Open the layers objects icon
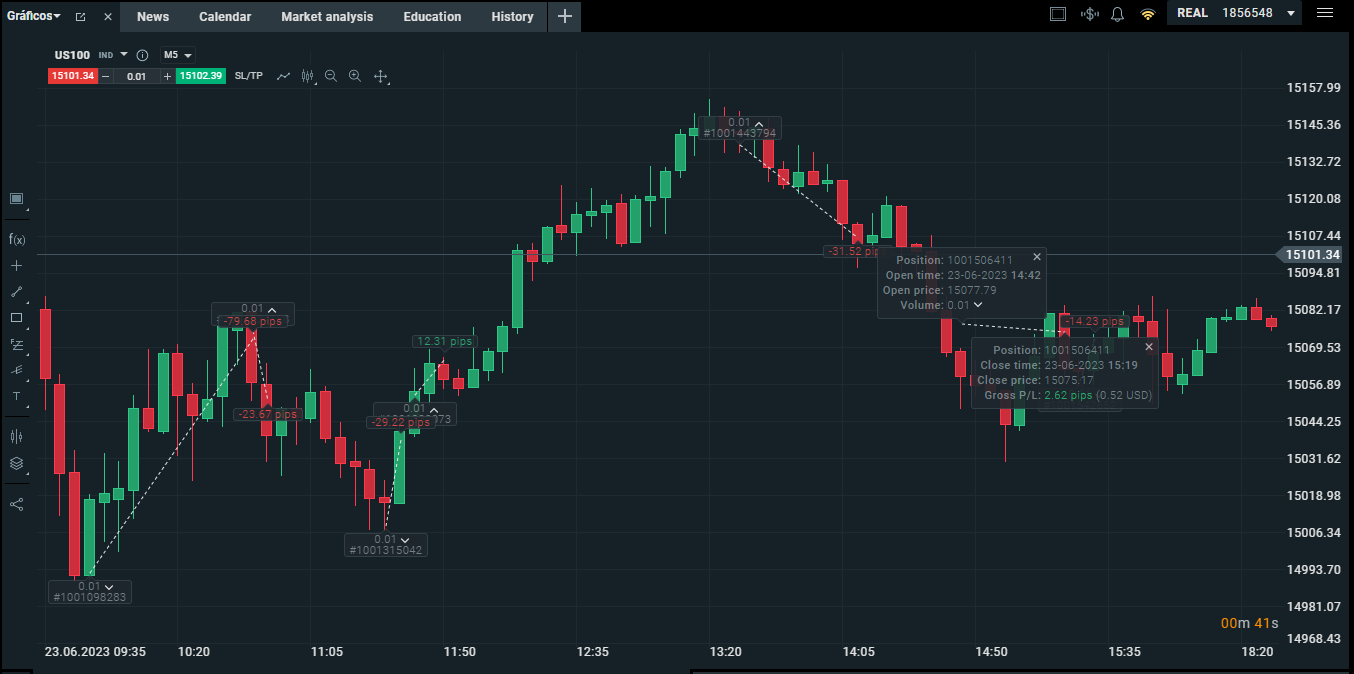Image resolution: width=1354 pixels, height=674 pixels. pyautogui.click(x=16, y=463)
